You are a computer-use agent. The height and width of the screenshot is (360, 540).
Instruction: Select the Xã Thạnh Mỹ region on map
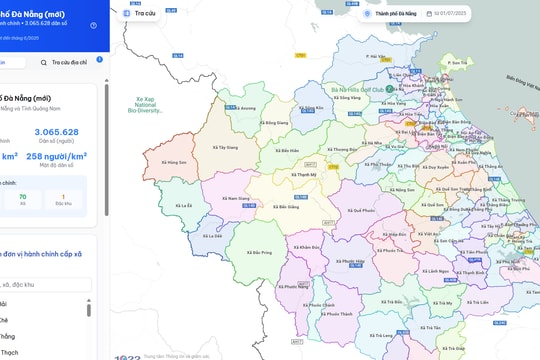[x=304, y=175]
